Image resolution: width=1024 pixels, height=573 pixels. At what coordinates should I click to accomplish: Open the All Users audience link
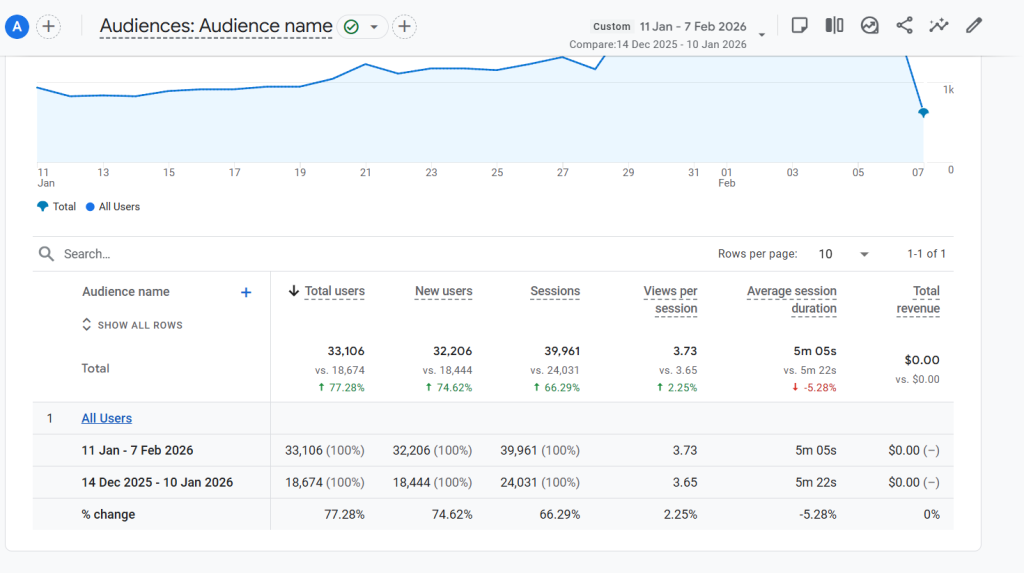106,418
